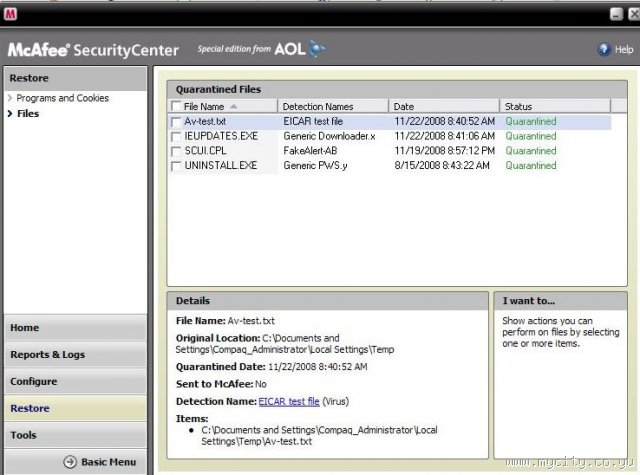Click the AOL logo icon
Screen dimensions: 640x475
[316, 49]
